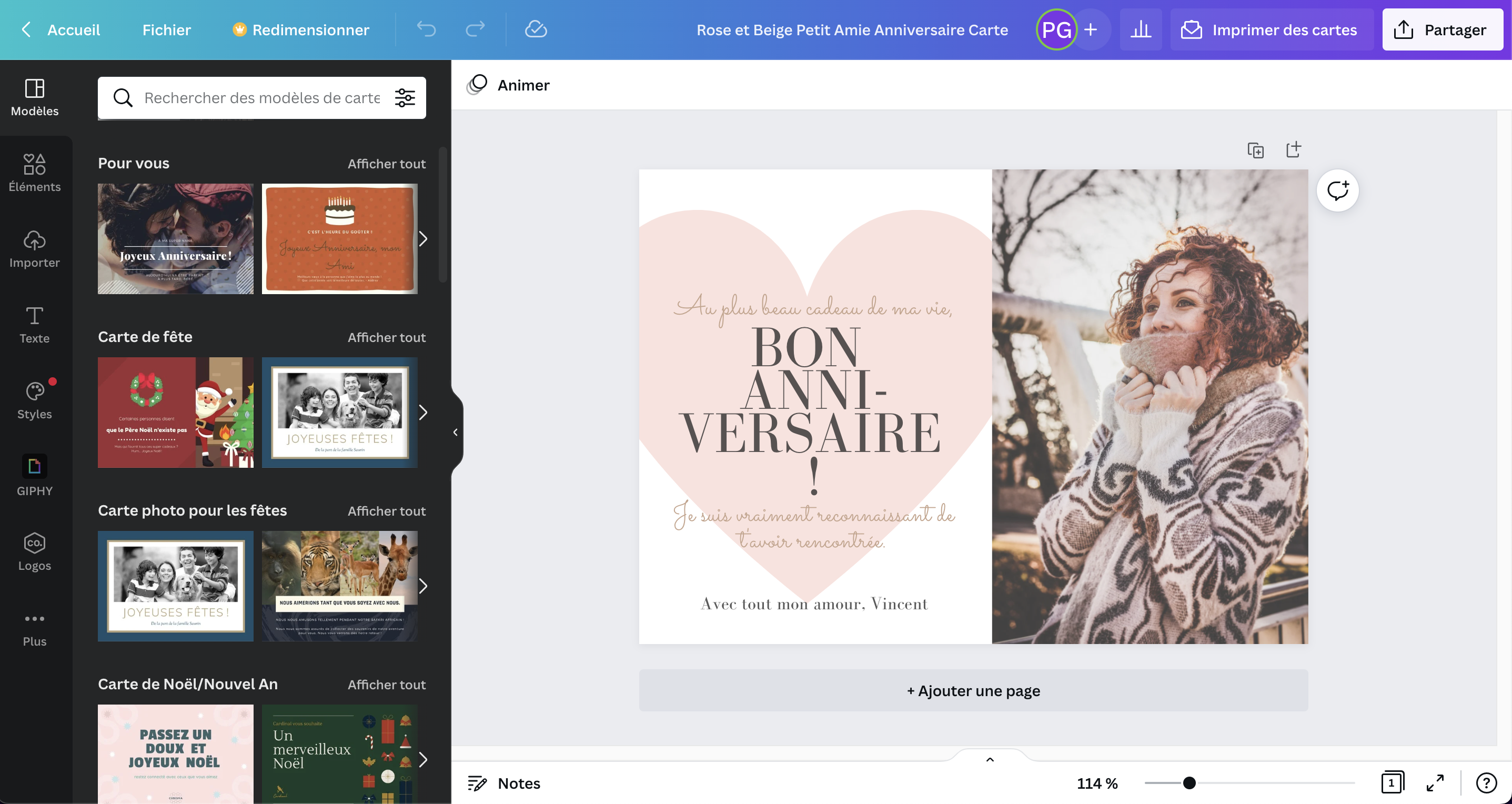Expand Carte de Noël row with arrow
The height and width of the screenshot is (804, 1512).
[x=423, y=760]
